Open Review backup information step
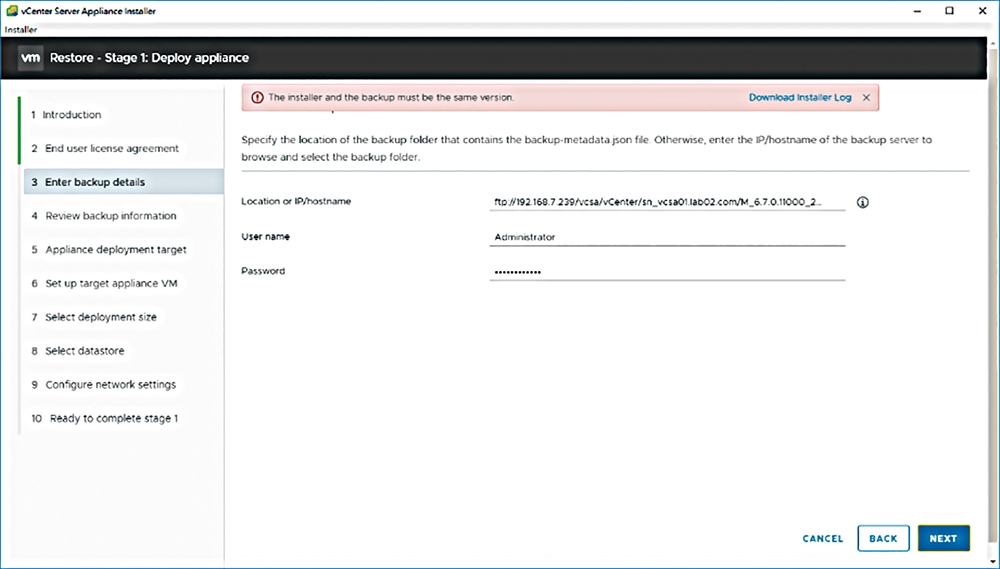 [x=104, y=216]
